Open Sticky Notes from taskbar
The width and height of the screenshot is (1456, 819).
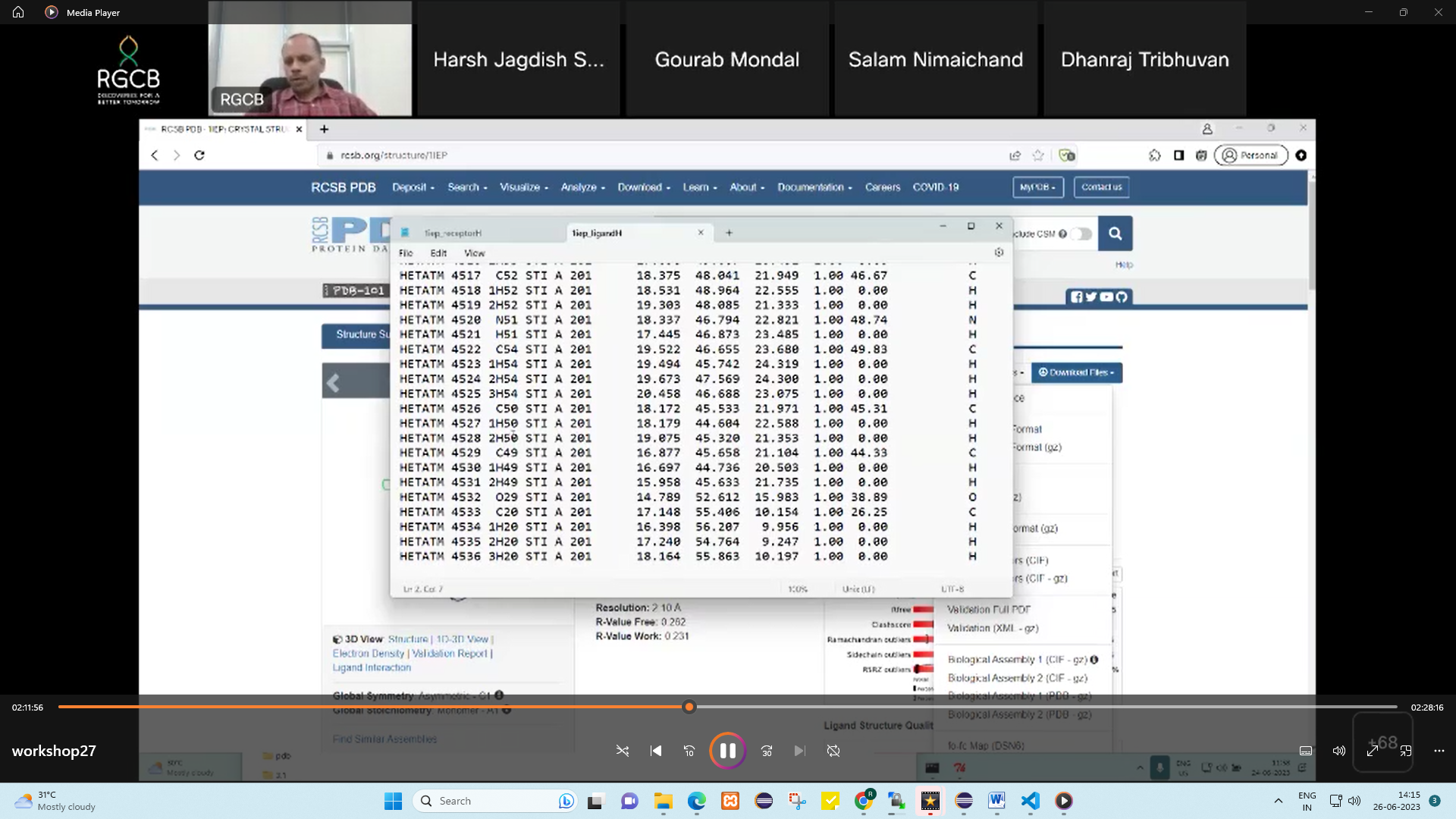coord(830,801)
